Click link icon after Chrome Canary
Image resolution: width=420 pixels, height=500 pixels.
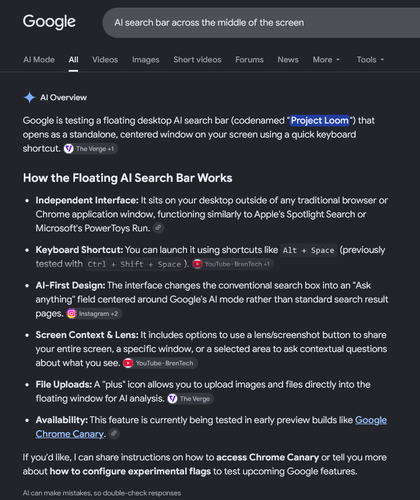[x=114, y=434]
